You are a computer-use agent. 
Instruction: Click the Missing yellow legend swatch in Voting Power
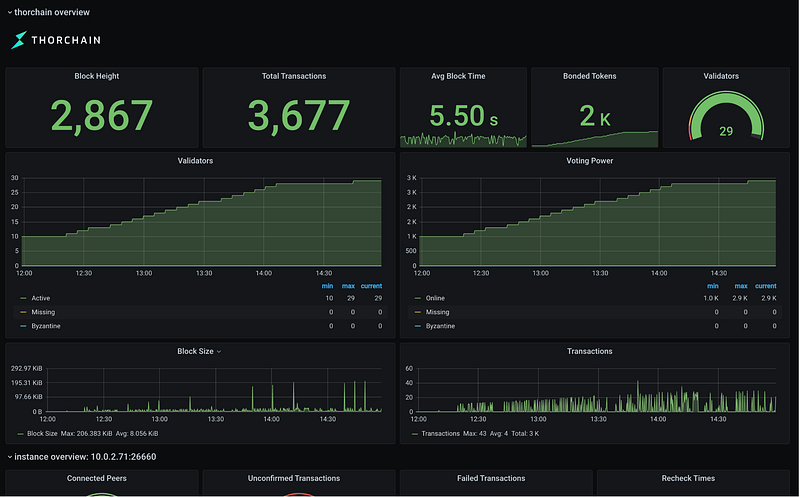click(418, 312)
